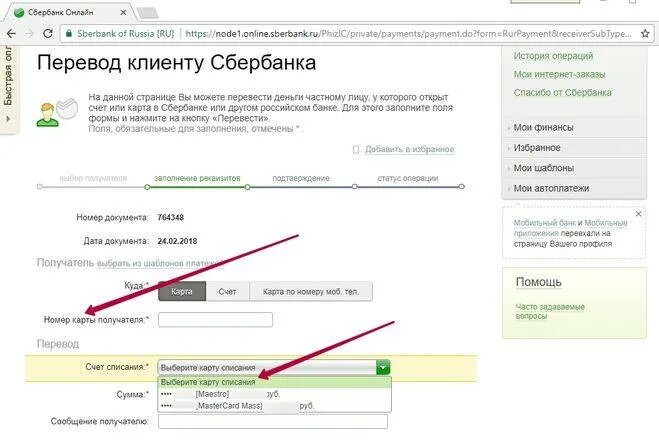Choose Выберите карту списания list option

pyautogui.click(x=274, y=382)
